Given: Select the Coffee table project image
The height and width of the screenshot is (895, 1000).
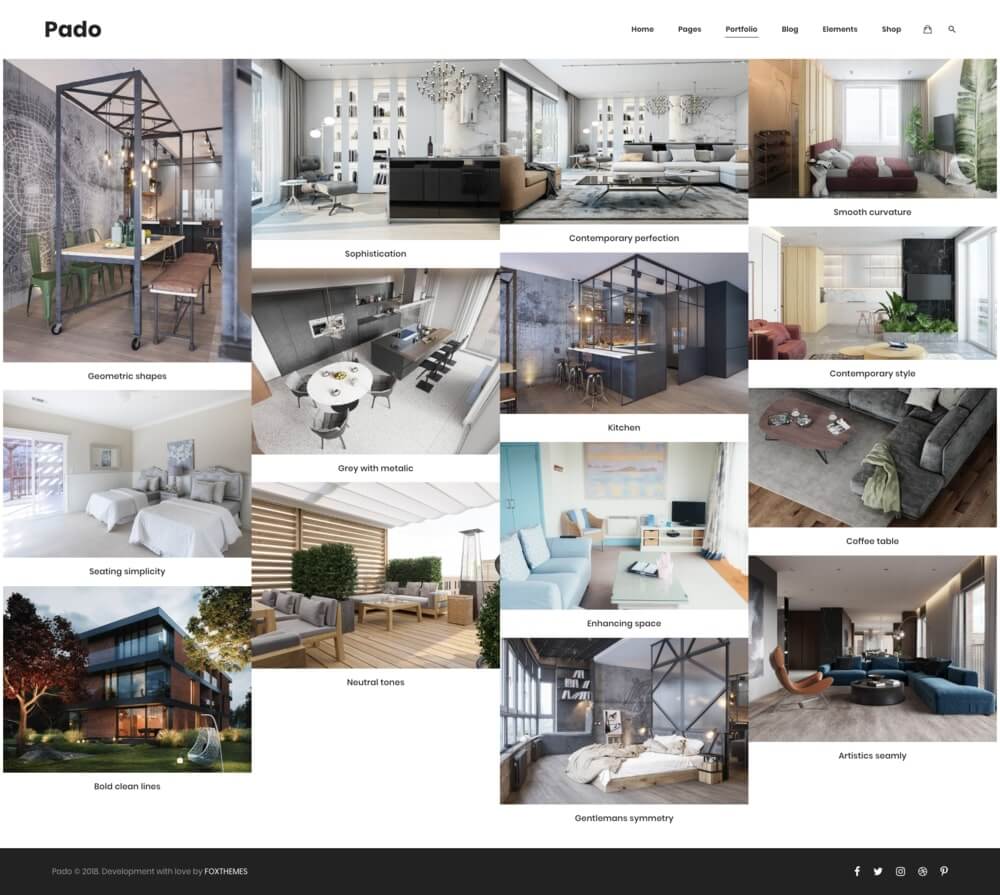Looking at the screenshot, I should (x=873, y=460).
